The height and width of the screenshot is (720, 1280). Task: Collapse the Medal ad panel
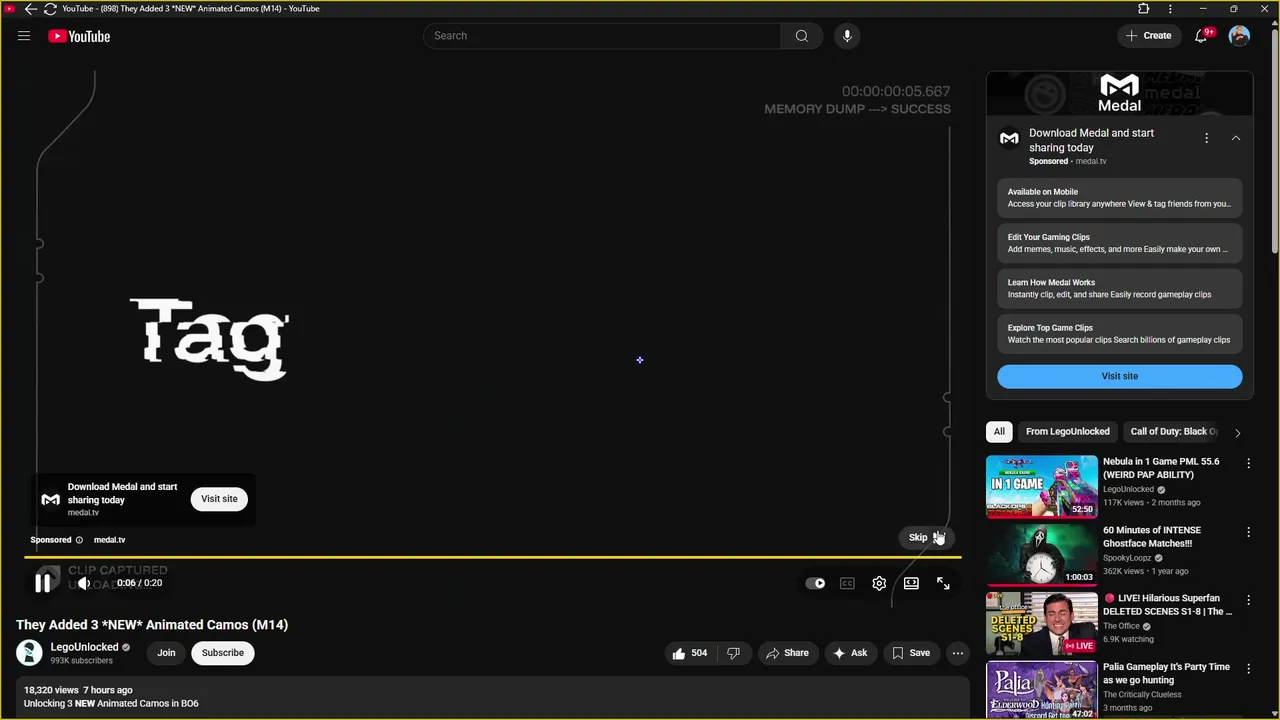pyautogui.click(x=1236, y=138)
